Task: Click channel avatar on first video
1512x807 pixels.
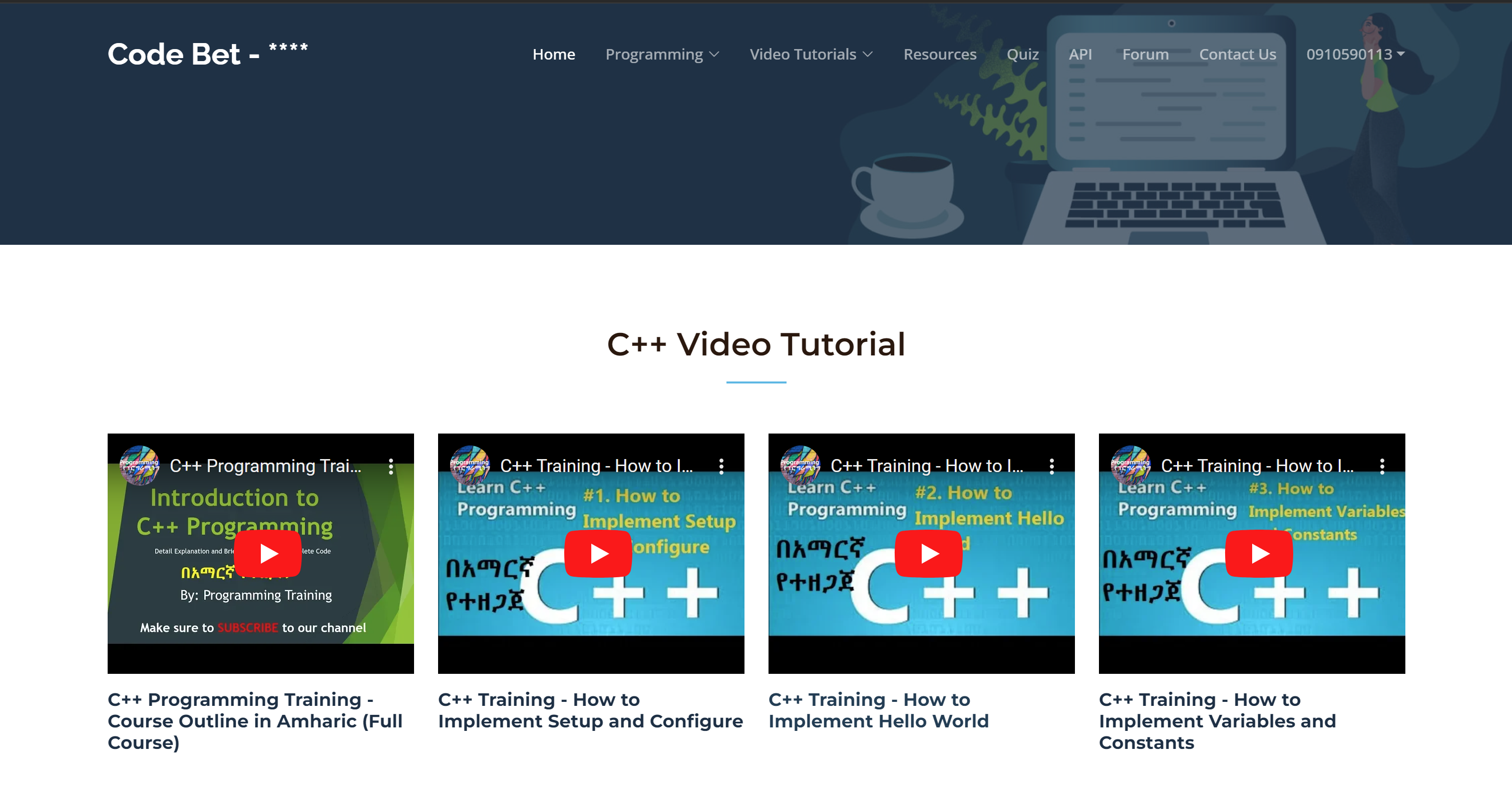Action: coord(140,466)
